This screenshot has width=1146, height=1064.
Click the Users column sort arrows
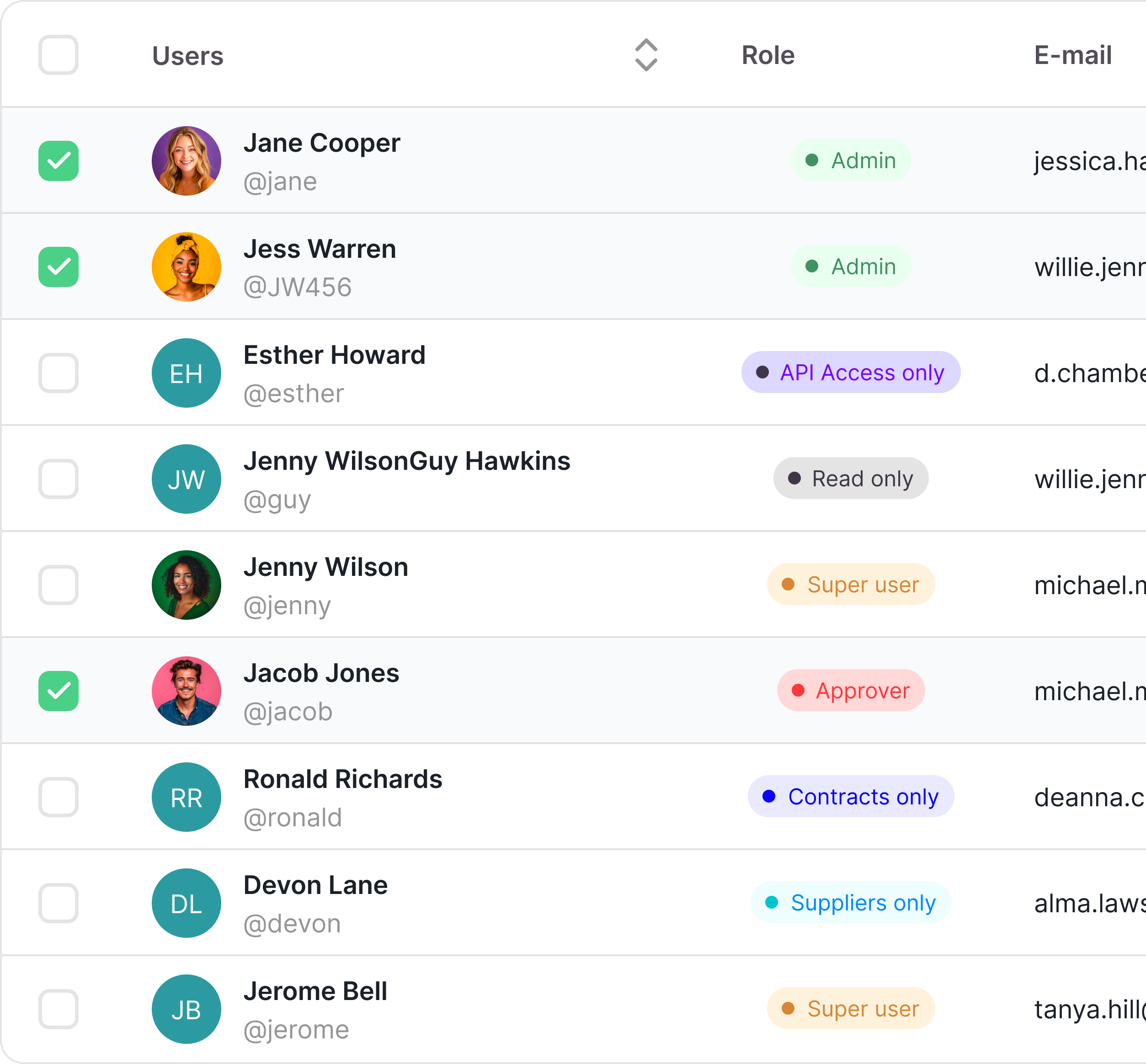(645, 55)
